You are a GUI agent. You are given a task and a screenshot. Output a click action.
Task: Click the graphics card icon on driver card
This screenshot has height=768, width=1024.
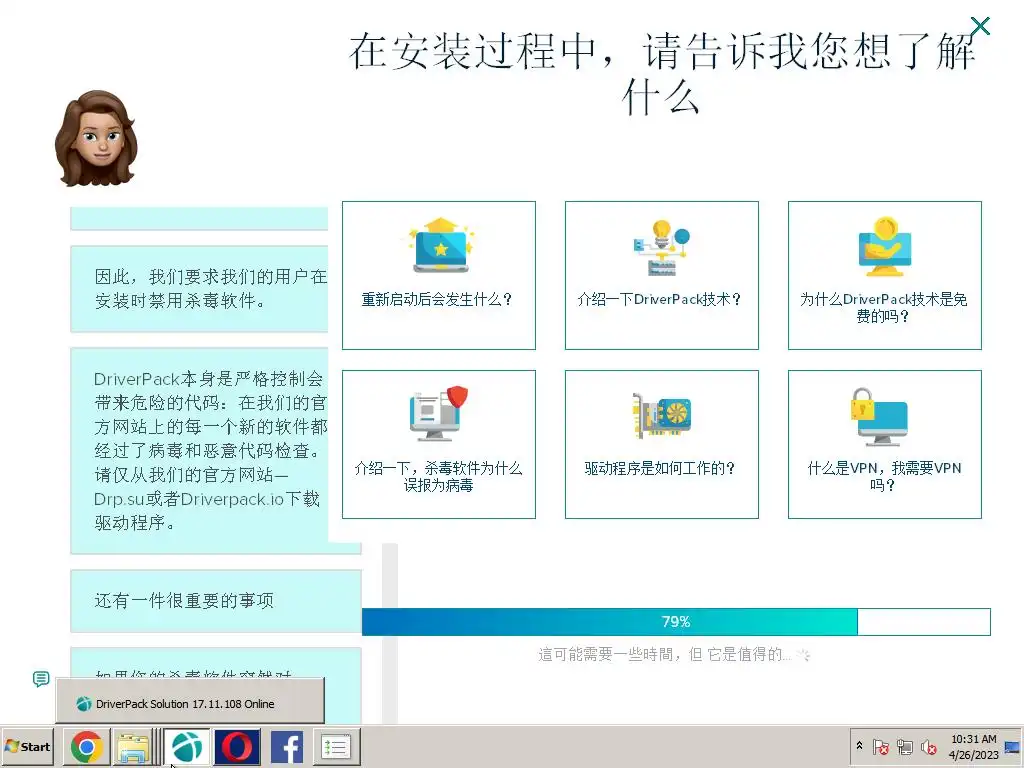662,415
